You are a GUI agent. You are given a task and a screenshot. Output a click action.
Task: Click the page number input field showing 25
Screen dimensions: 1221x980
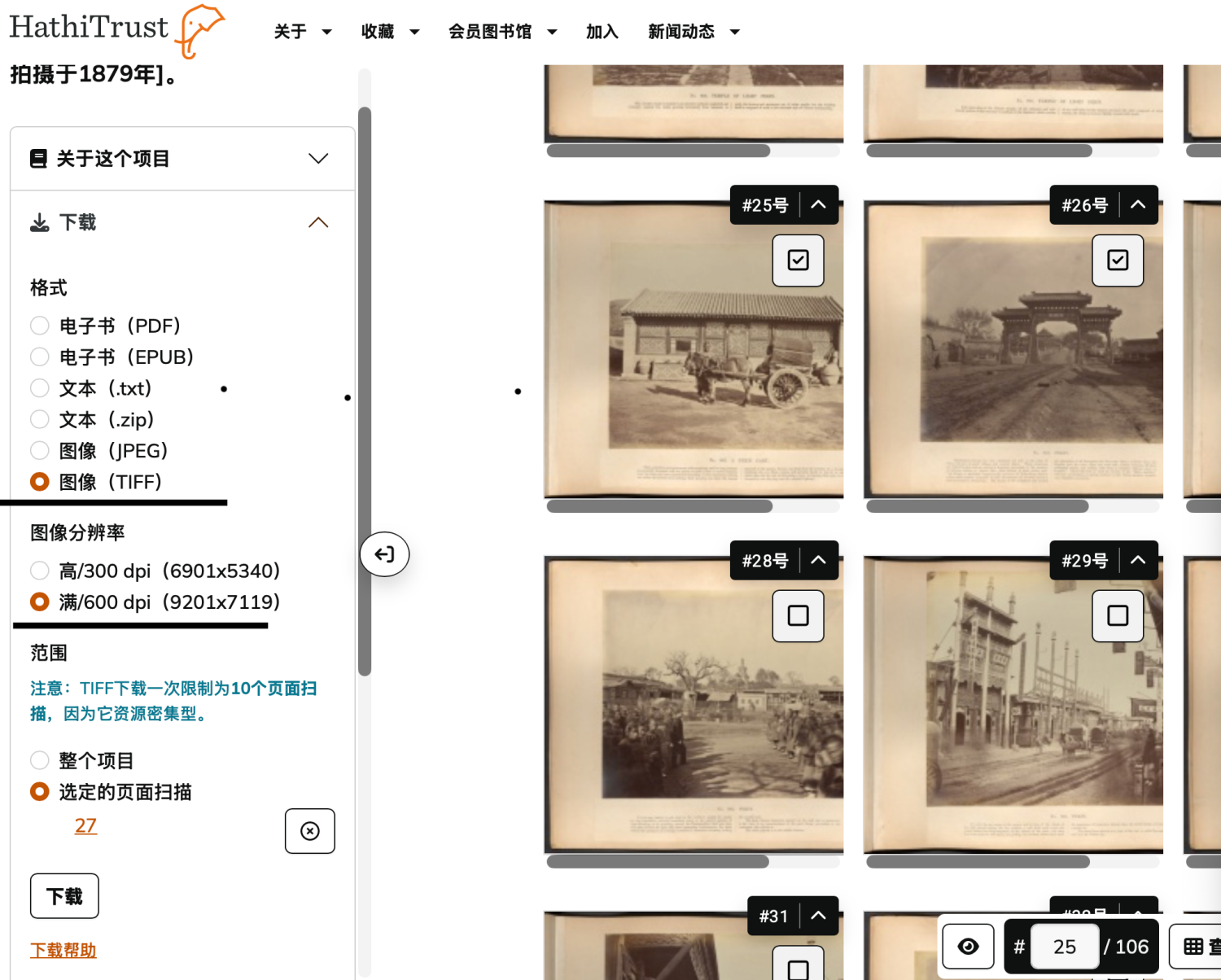coord(1064,947)
